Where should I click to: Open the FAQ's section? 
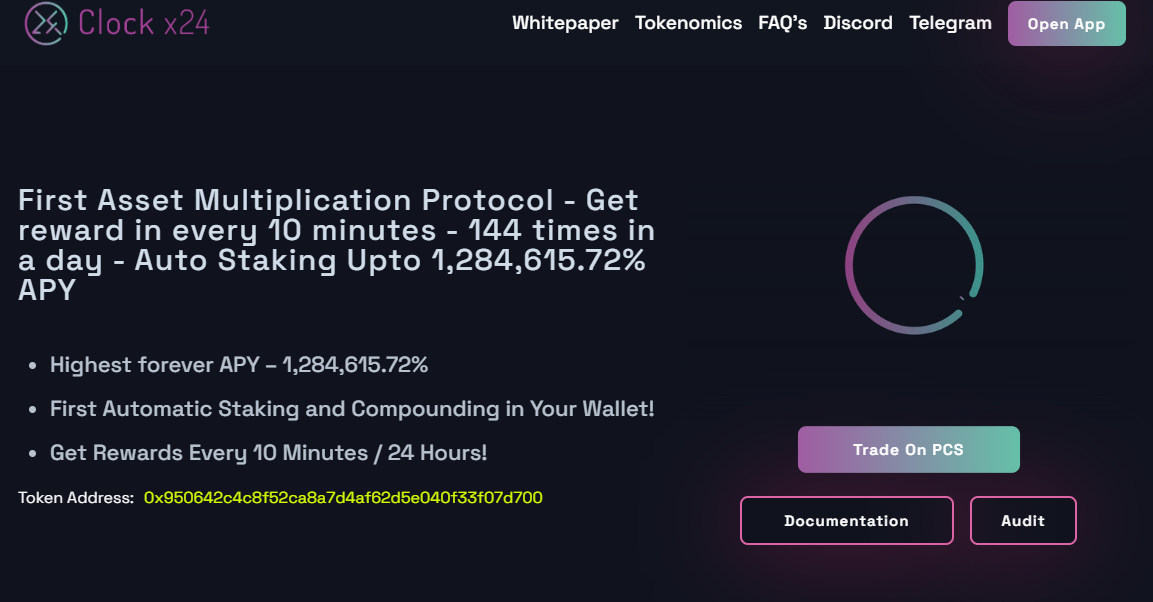tap(783, 23)
